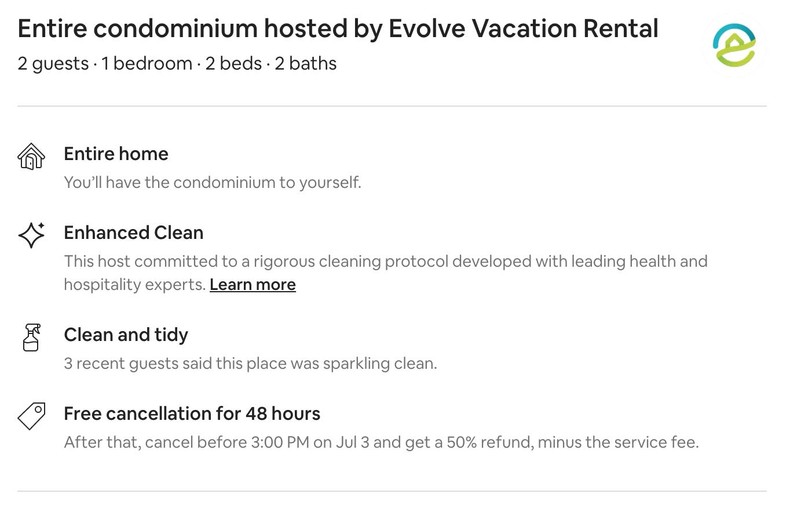Screen dimensions: 790x508
Task: Click the Entire home heading
Action: pyautogui.click(x=116, y=154)
